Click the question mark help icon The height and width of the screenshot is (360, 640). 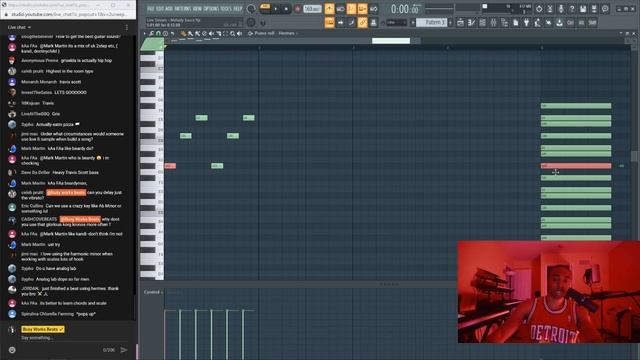(571, 9)
